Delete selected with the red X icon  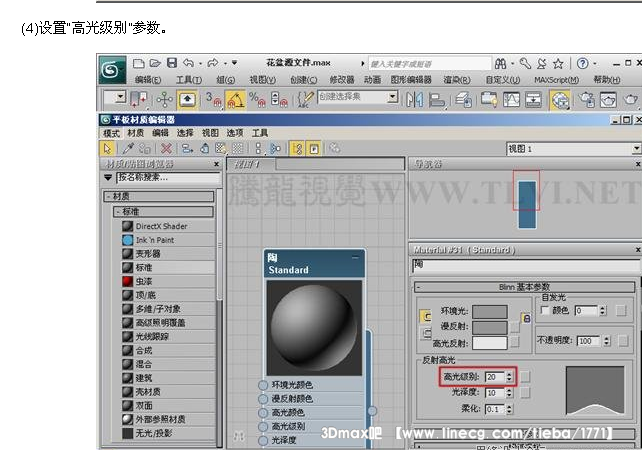(166, 148)
